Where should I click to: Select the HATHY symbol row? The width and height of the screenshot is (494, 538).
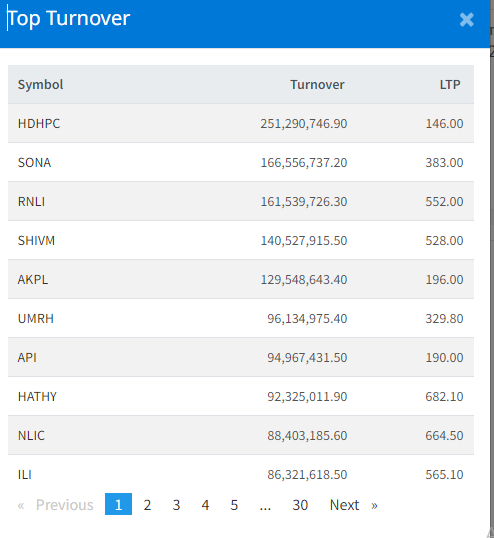point(241,396)
